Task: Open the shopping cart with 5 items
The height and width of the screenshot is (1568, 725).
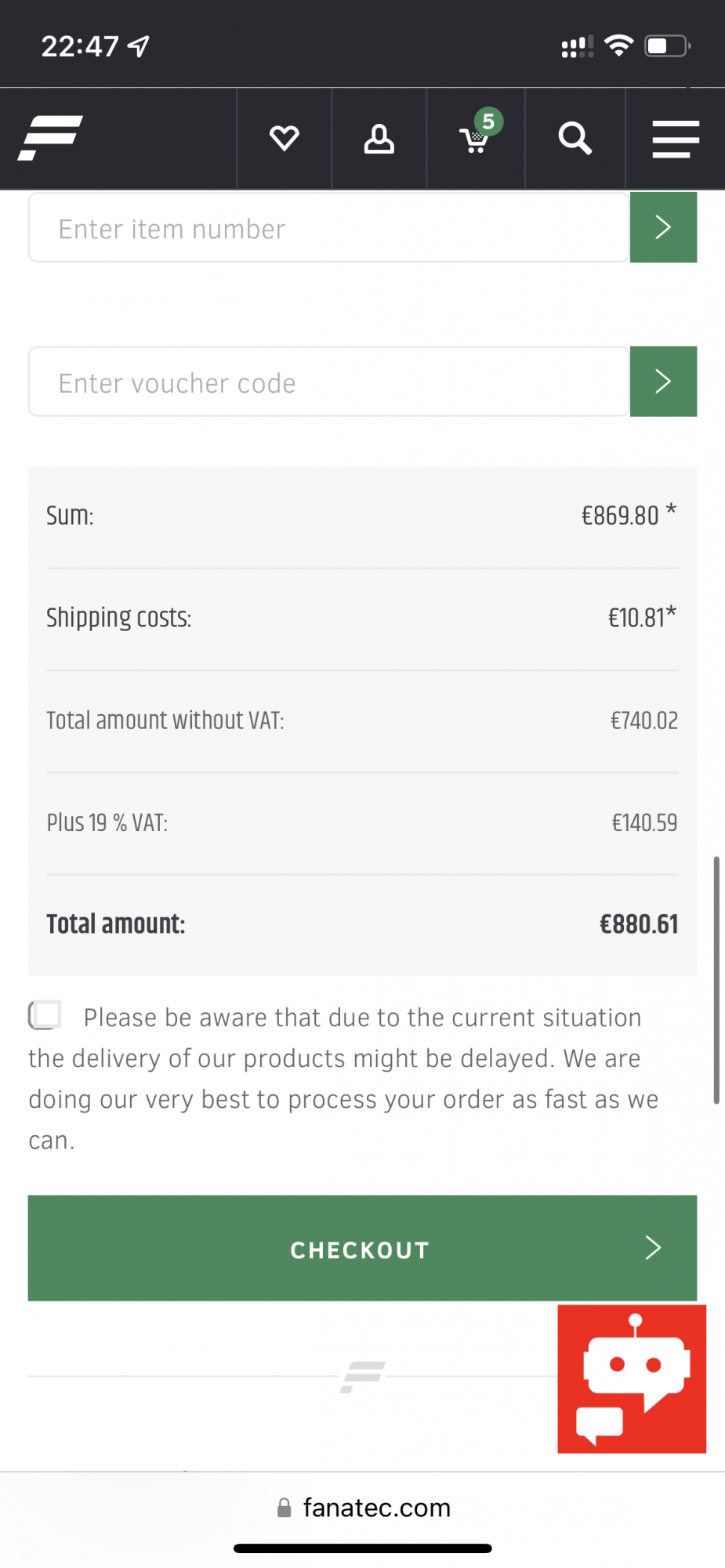Action: 476,138
